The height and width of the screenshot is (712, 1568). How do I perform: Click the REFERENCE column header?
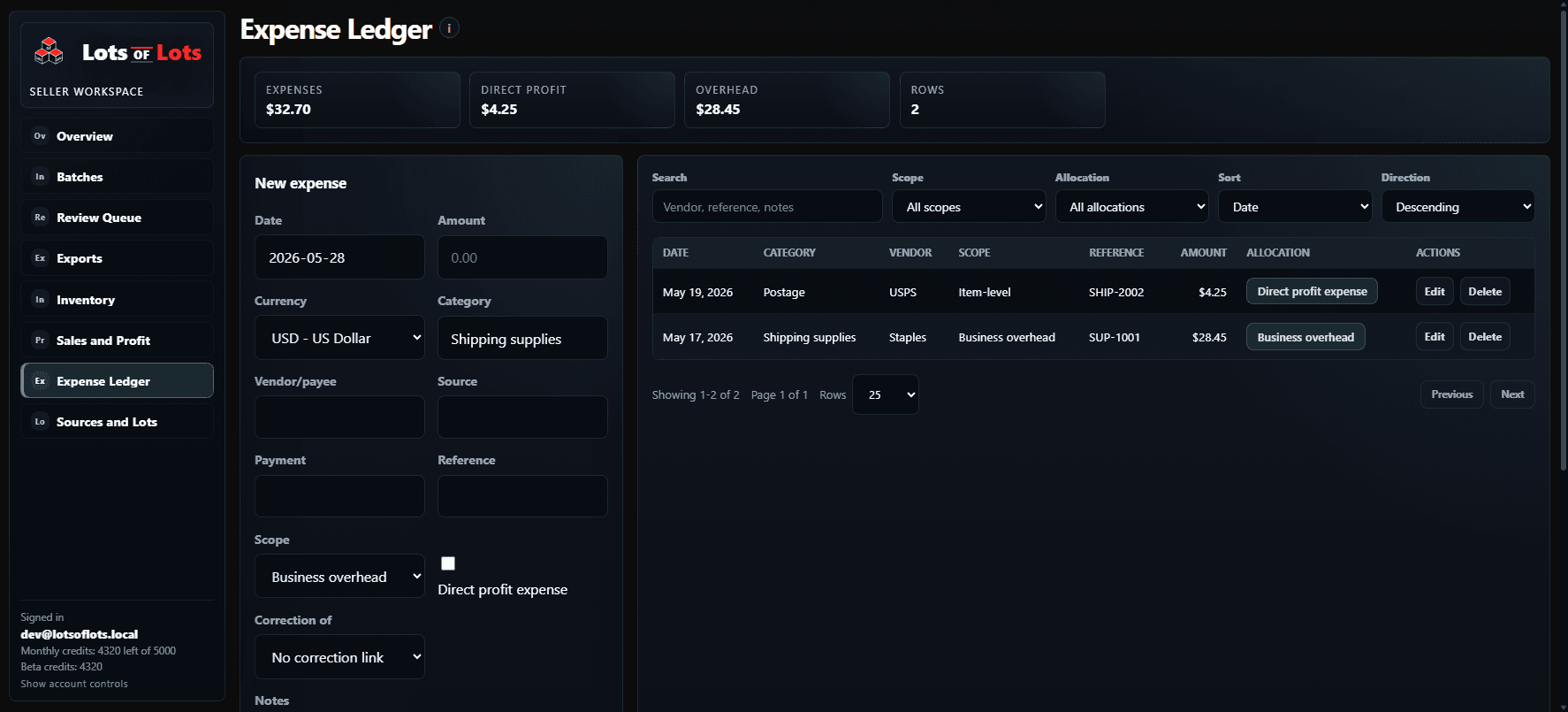click(x=1116, y=253)
